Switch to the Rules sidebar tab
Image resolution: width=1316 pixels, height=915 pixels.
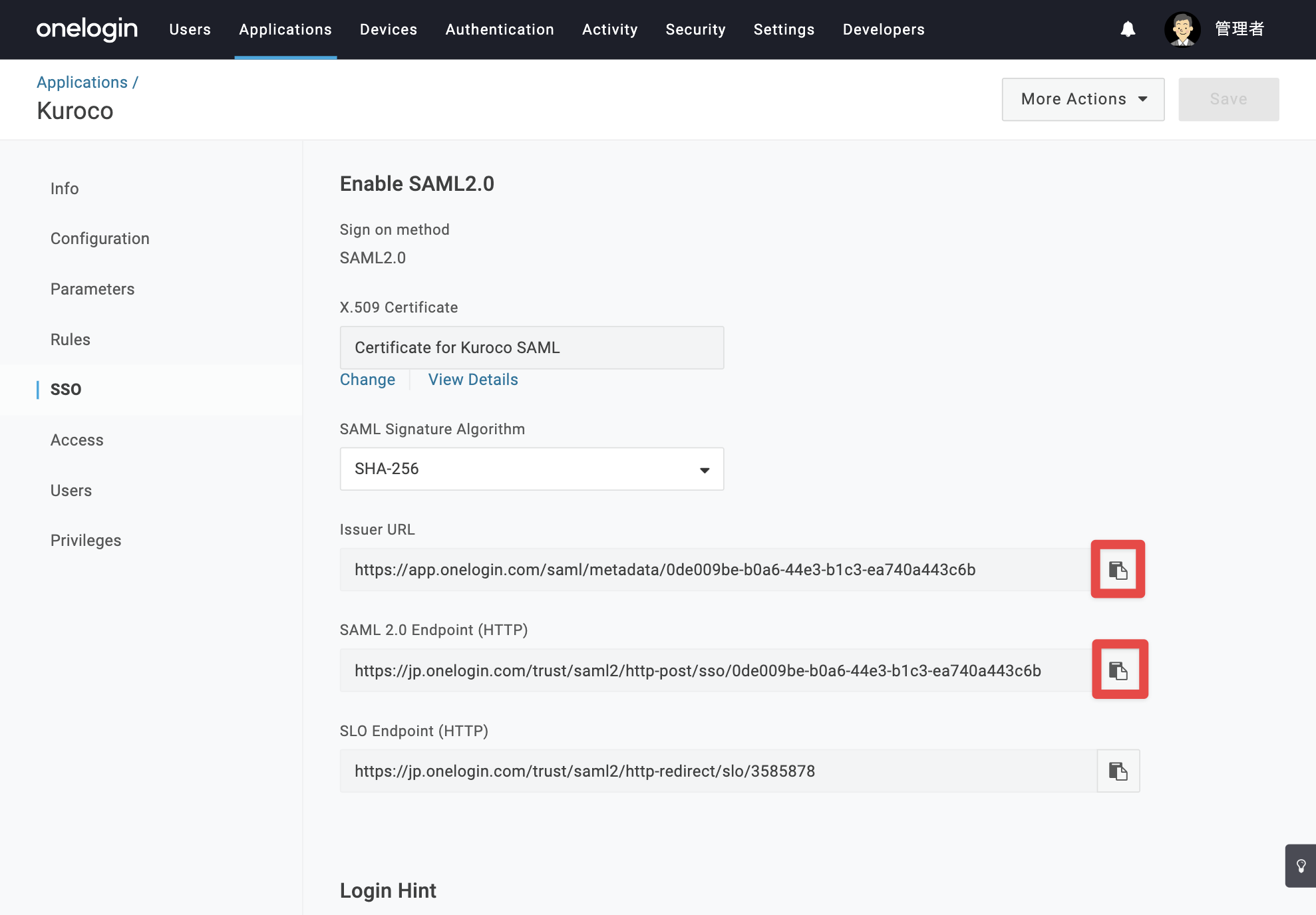tap(71, 340)
